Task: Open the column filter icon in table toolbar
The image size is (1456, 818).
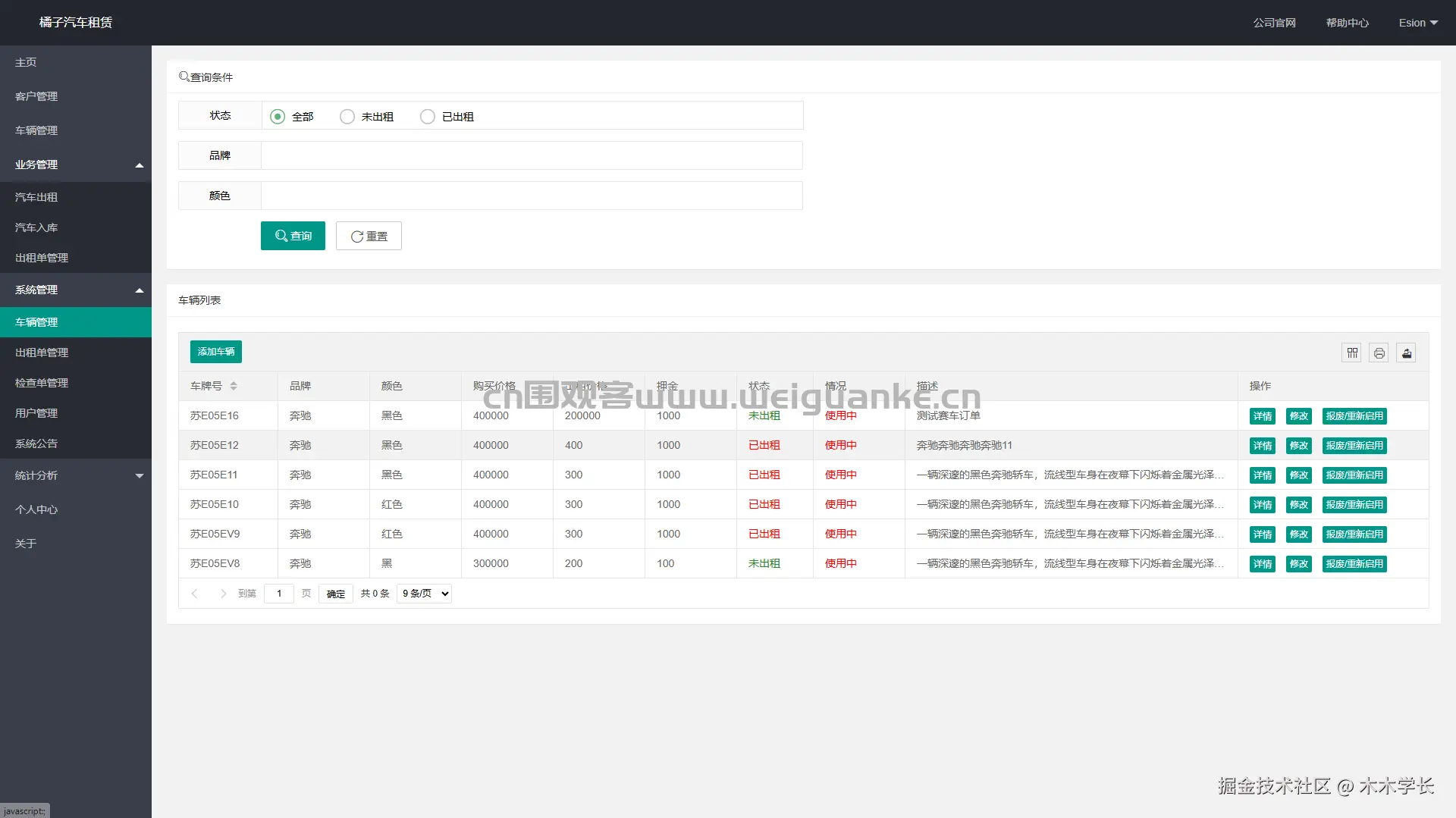Action: 1352,353
